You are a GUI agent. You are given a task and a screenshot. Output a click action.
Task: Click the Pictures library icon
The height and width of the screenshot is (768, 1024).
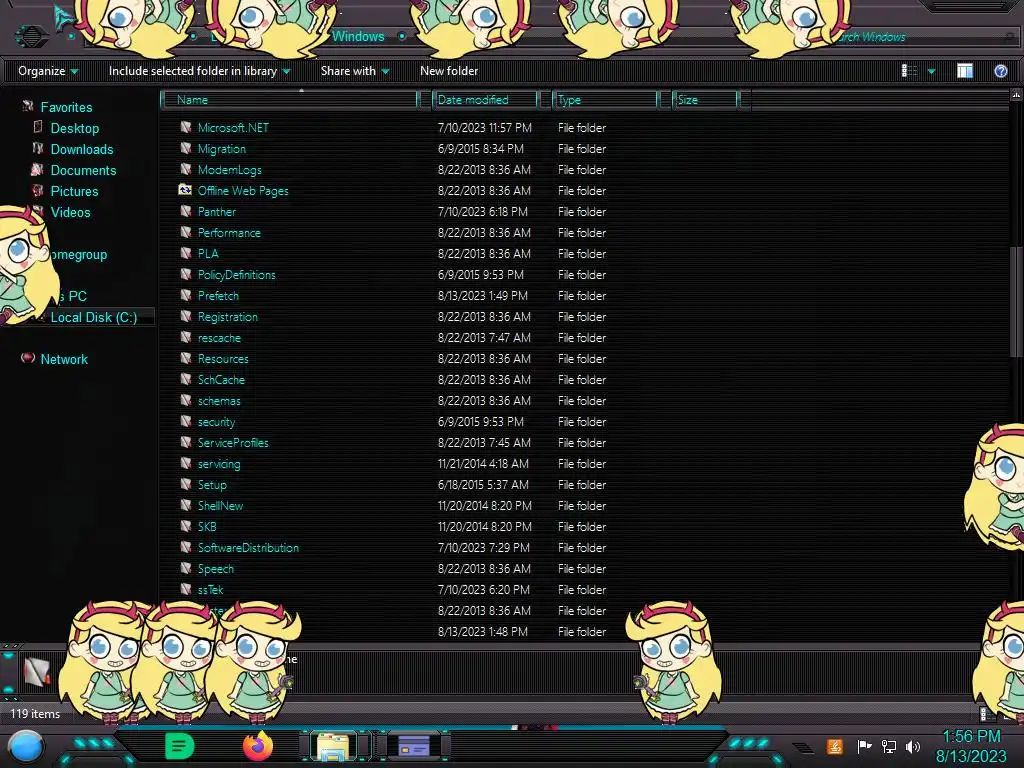tap(38, 191)
